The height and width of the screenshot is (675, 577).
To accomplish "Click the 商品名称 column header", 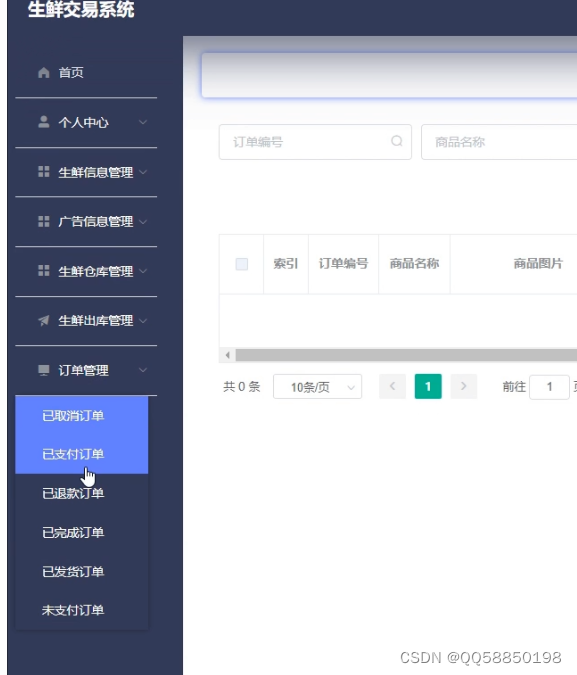I will (x=414, y=263).
